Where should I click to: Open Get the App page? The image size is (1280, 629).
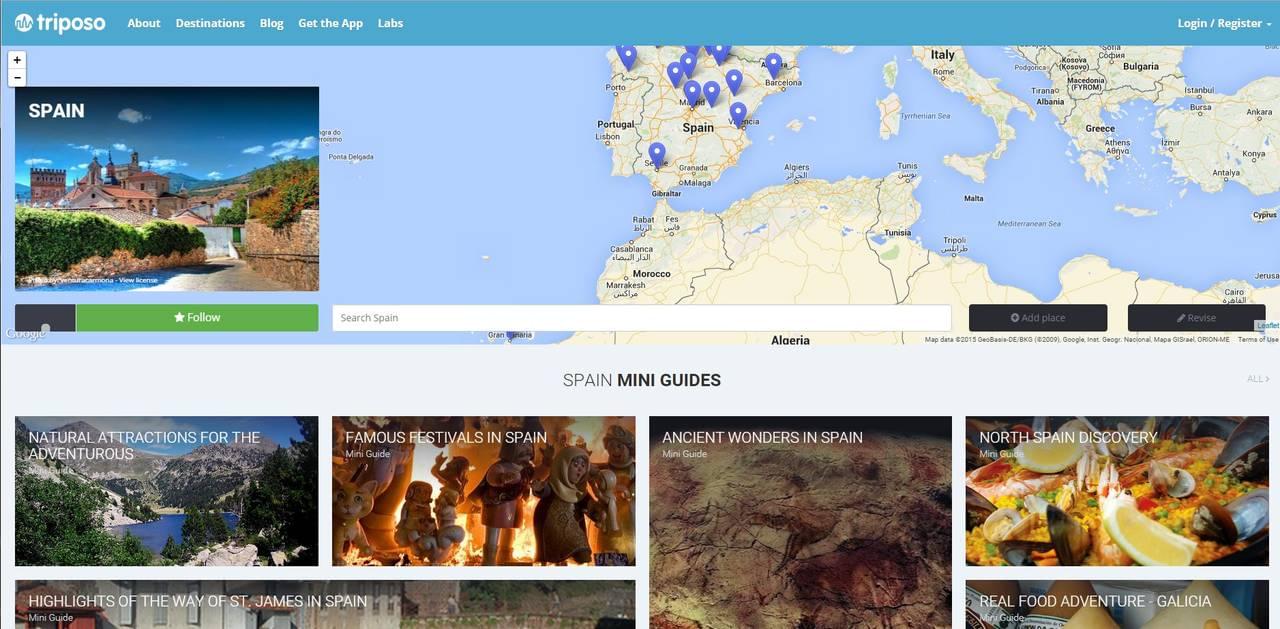[330, 23]
